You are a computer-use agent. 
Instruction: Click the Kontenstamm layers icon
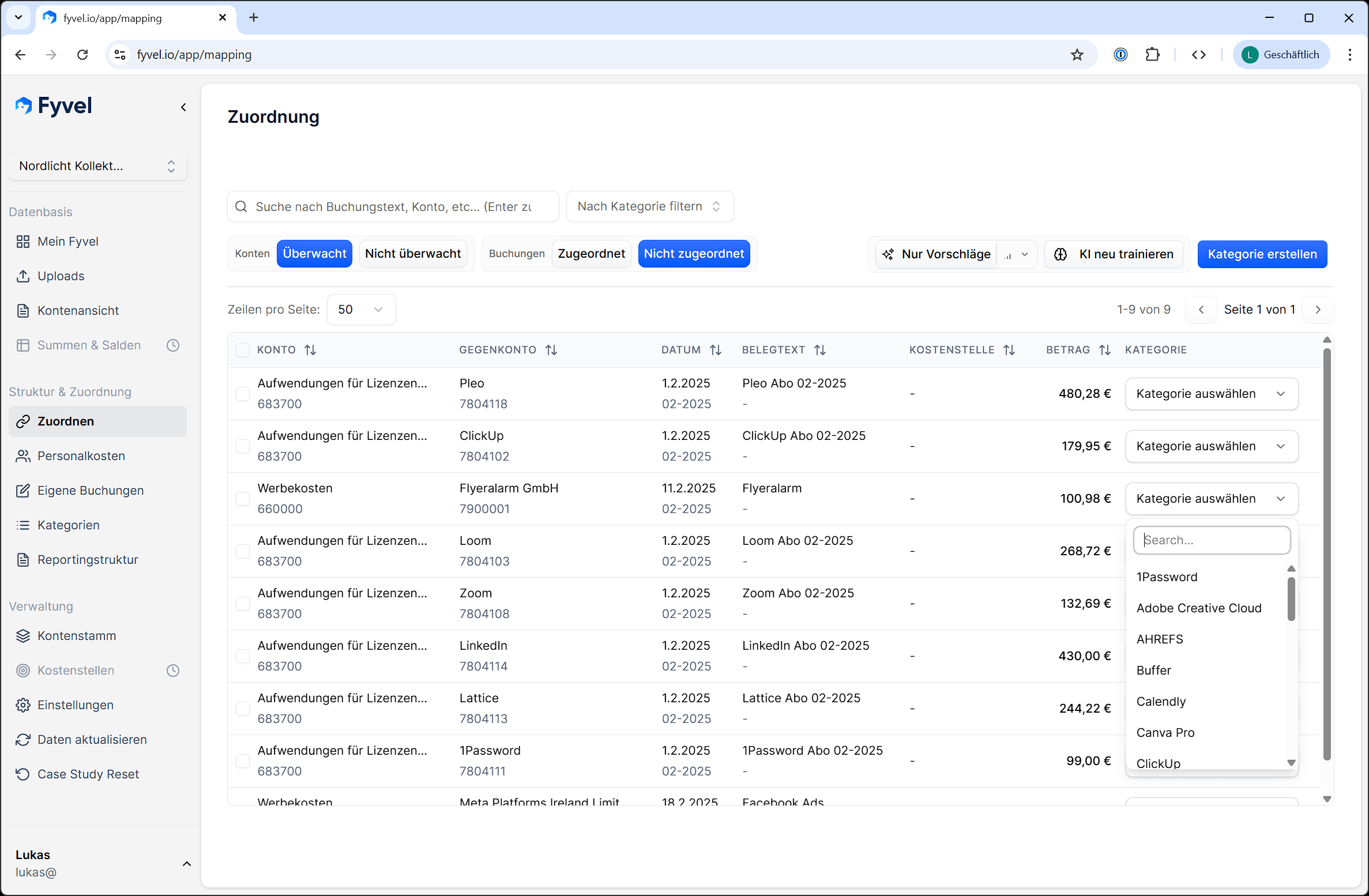click(x=23, y=636)
